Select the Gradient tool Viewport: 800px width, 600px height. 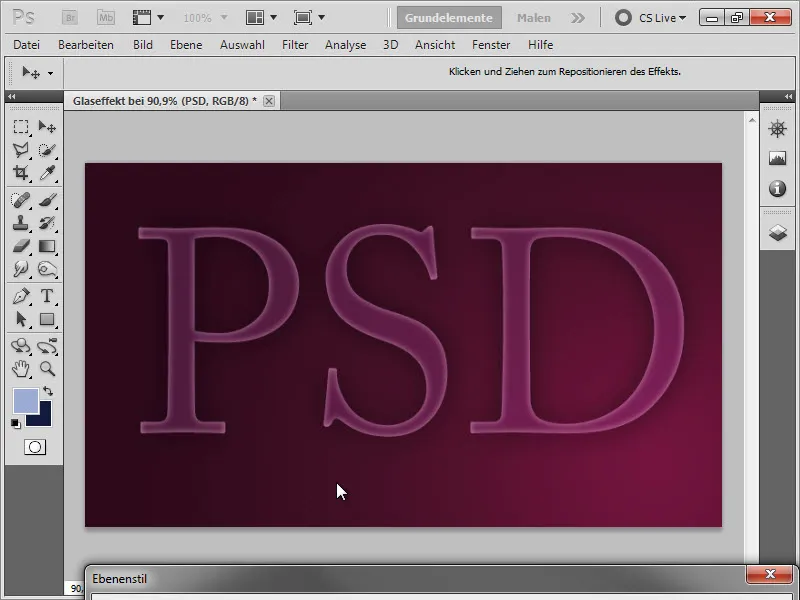47,246
